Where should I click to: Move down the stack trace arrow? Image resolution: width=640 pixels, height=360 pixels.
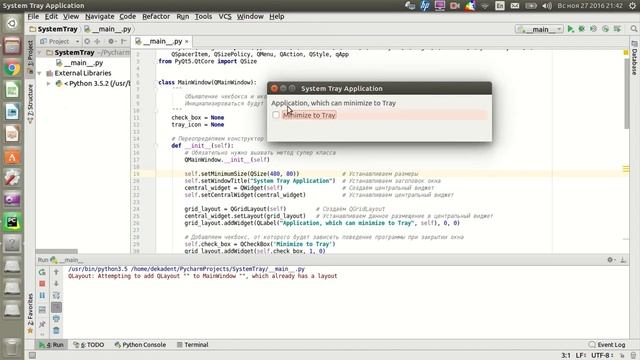tap(56, 283)
